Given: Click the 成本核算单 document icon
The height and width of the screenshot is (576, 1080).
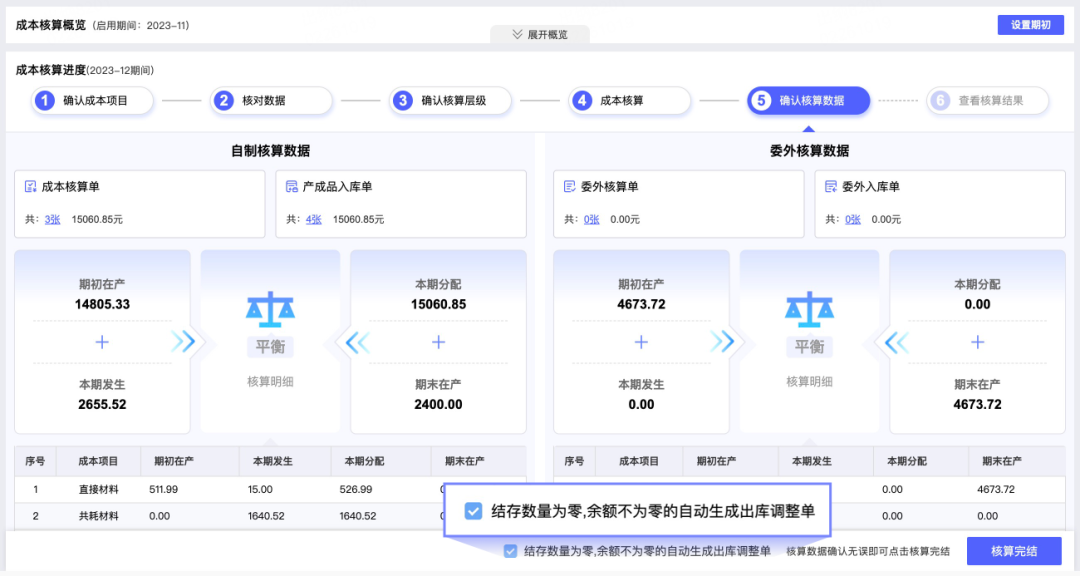Looking at the screenshot, I should (31, 187).
